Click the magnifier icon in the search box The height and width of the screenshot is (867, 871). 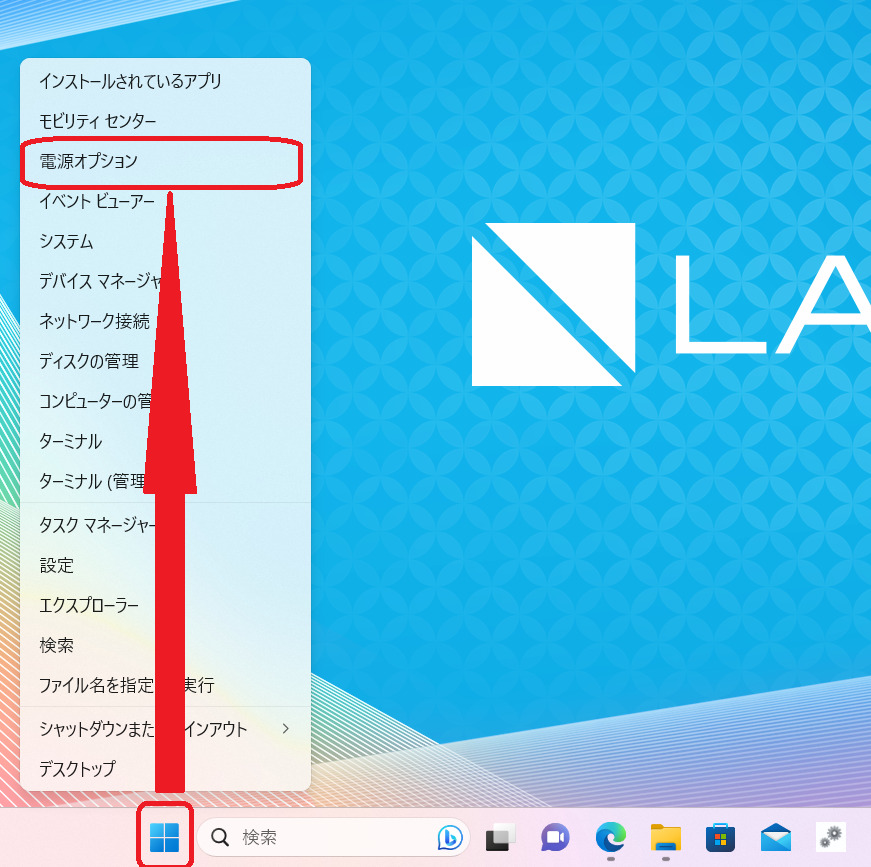220,837
